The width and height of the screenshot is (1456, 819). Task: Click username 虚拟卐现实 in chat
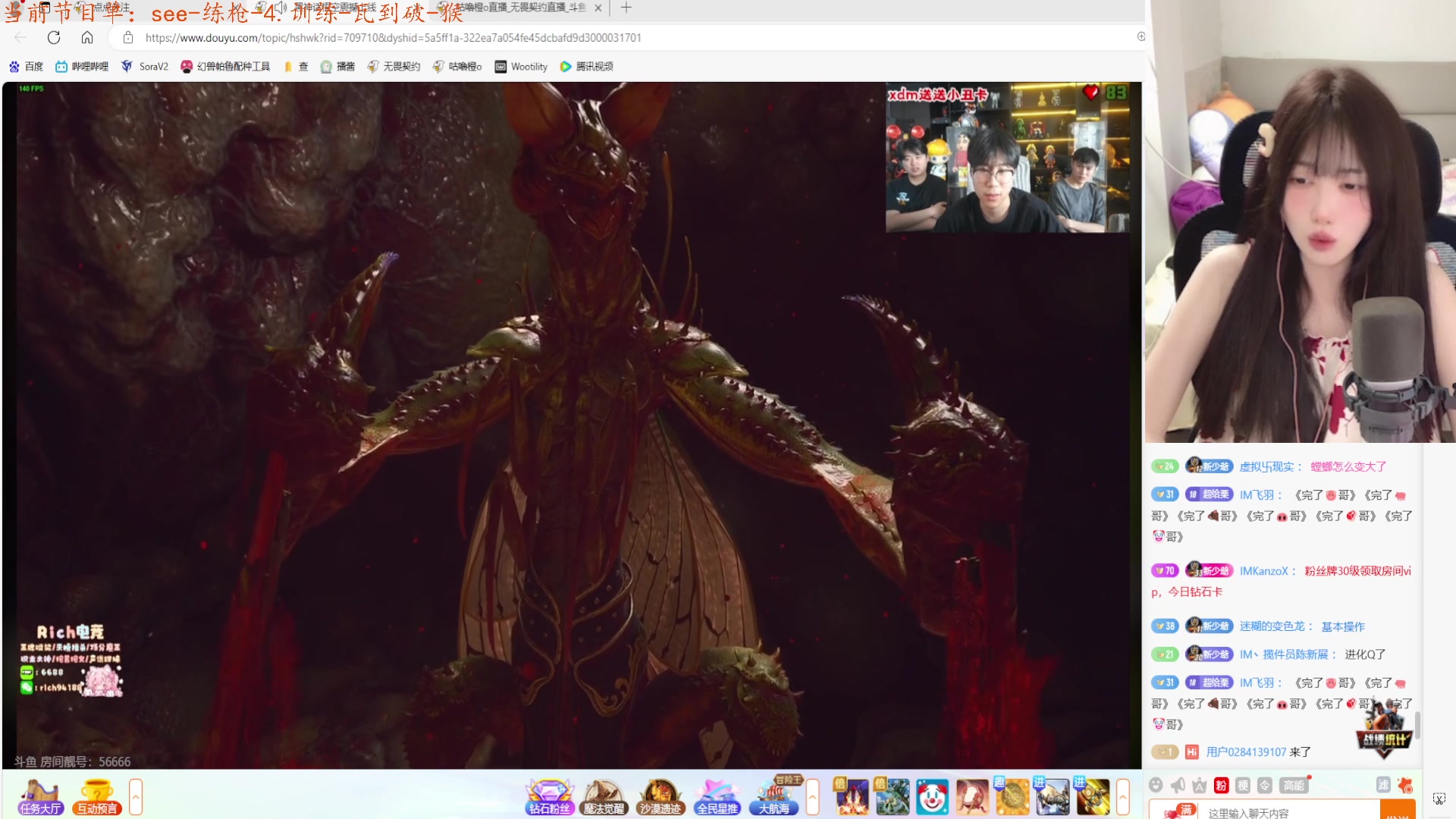[1266, 467]
